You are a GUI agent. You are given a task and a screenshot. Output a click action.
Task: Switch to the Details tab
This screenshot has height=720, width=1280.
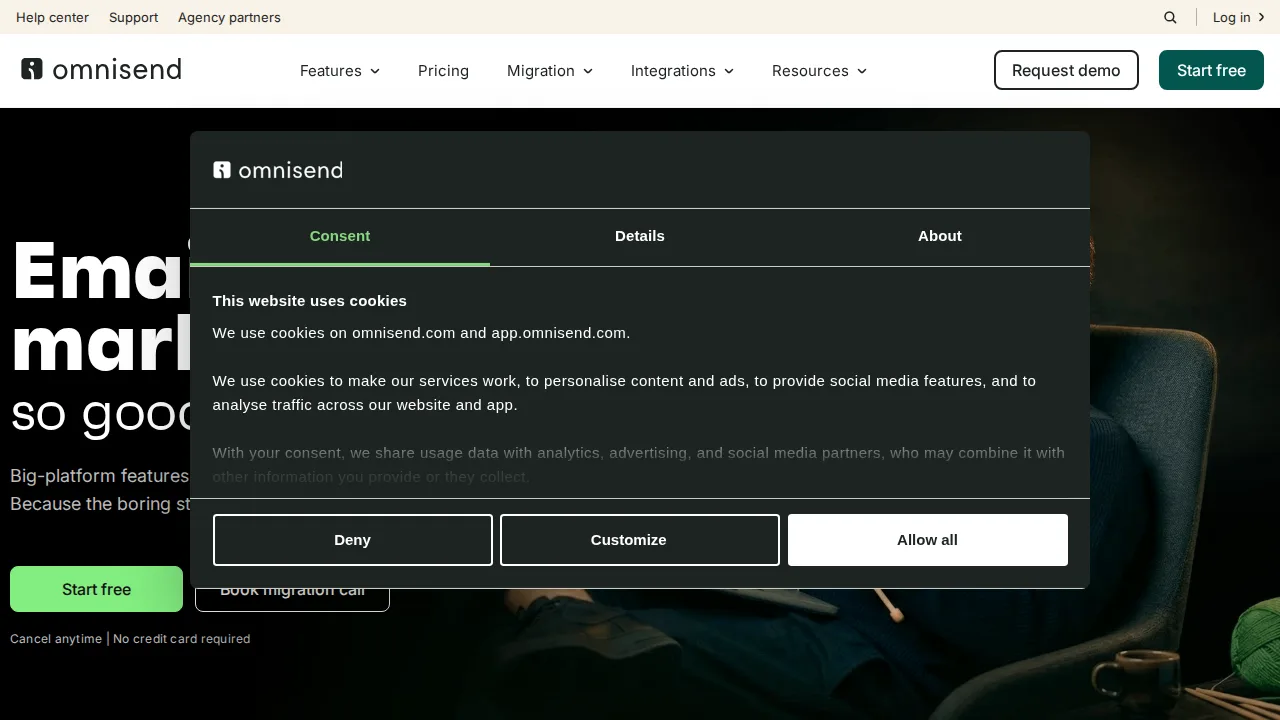tap(640, 236)
